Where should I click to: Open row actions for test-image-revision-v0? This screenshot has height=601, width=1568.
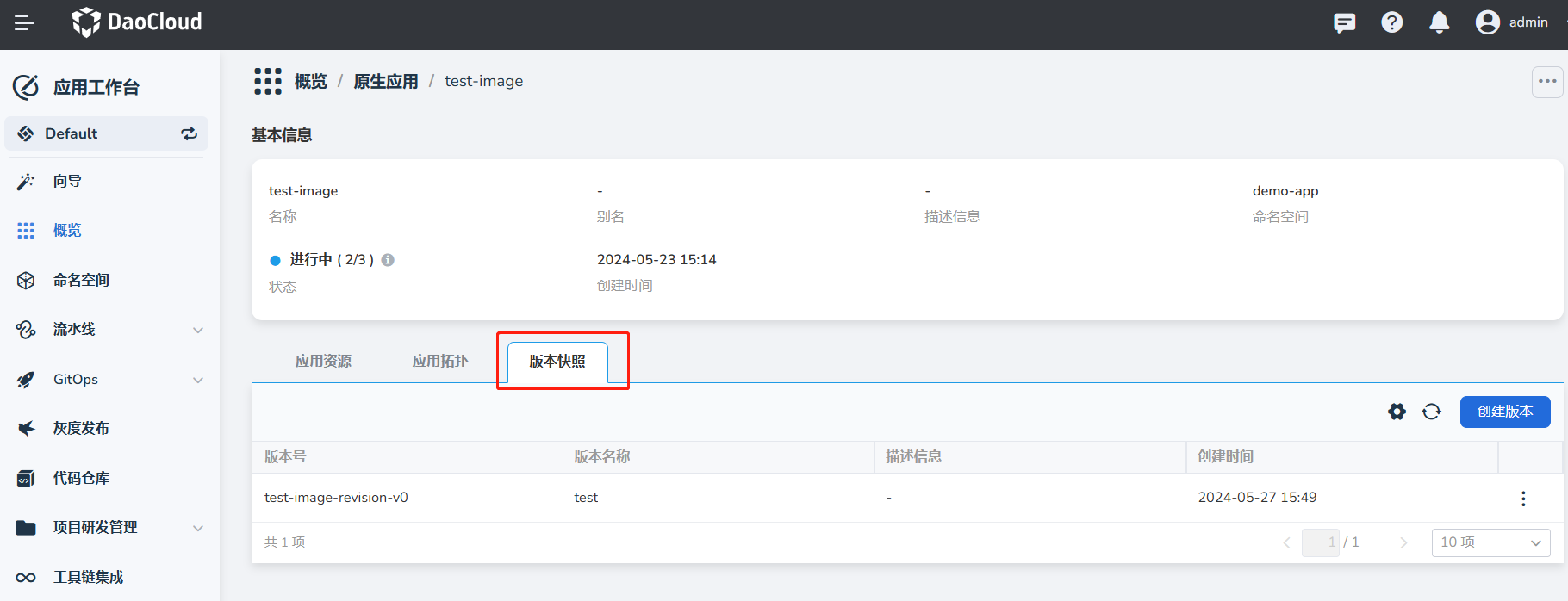point(1522,499)
